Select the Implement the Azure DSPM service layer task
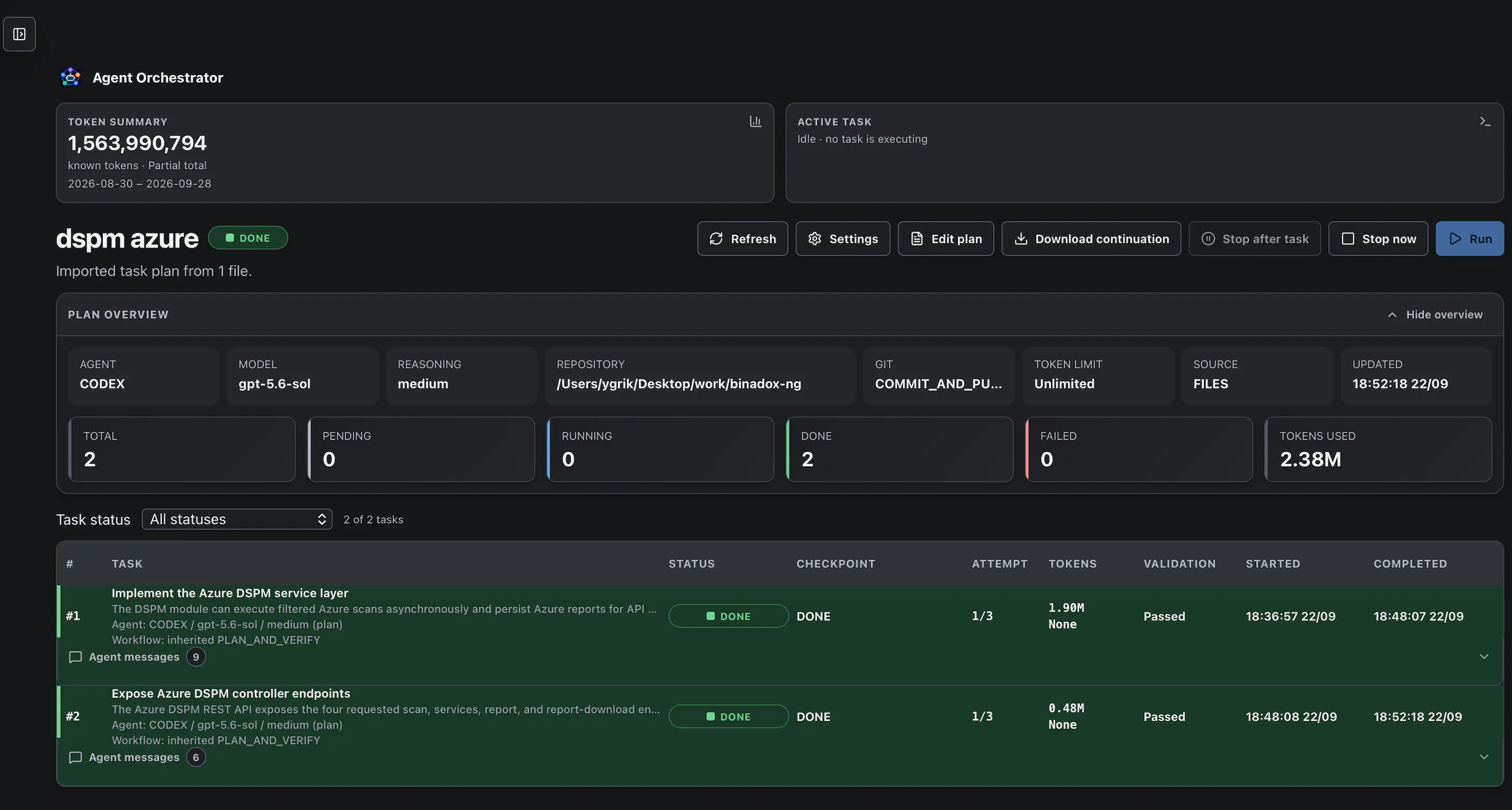The height and width of the screenshot is (810, 1512). pyautogui.click(x=230, y=594)
